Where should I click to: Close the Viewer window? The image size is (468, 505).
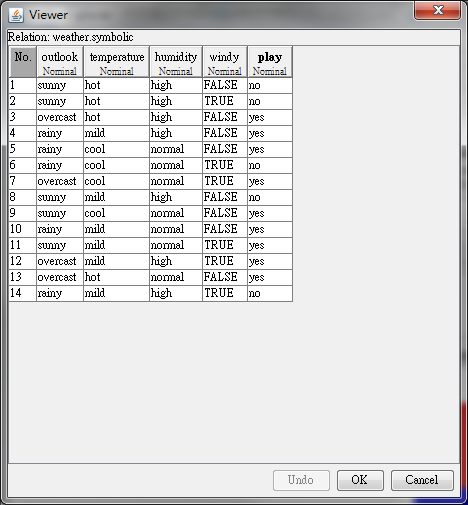(438, 10)
